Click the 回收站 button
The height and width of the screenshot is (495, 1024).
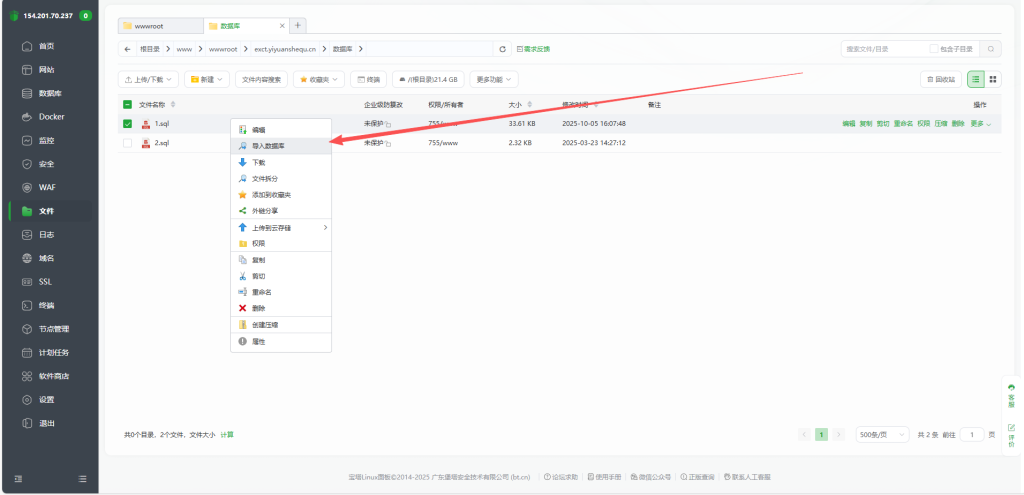[x=941, y=79]
